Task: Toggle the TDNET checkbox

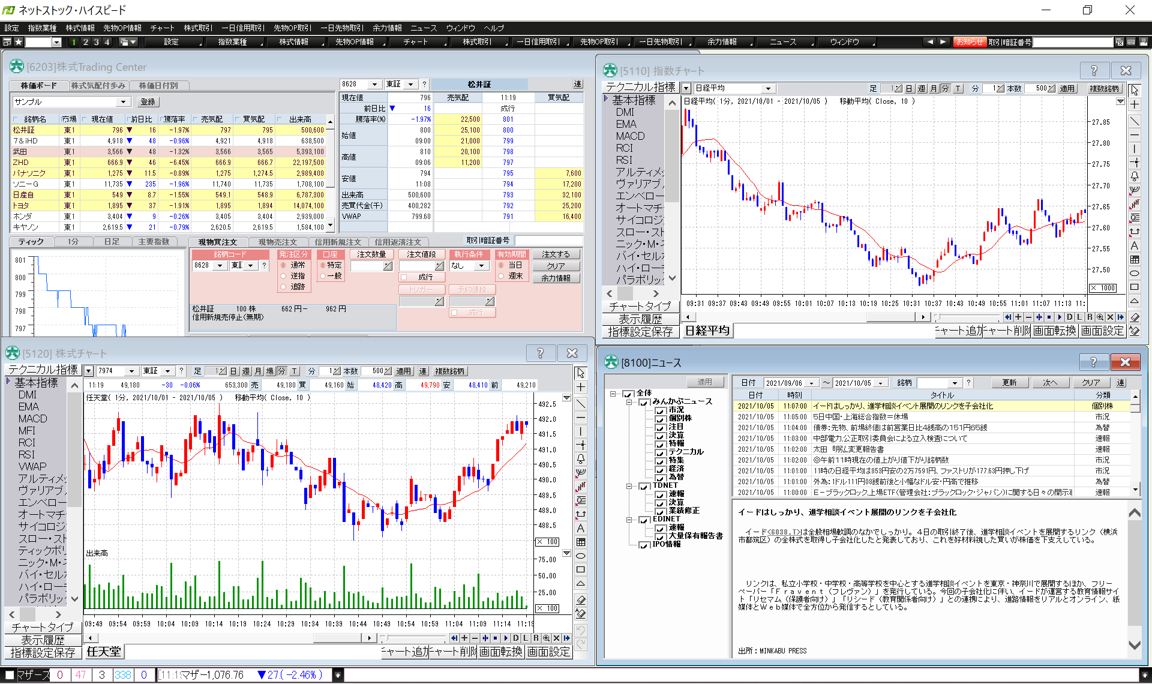Action: (x=644, y=486)
